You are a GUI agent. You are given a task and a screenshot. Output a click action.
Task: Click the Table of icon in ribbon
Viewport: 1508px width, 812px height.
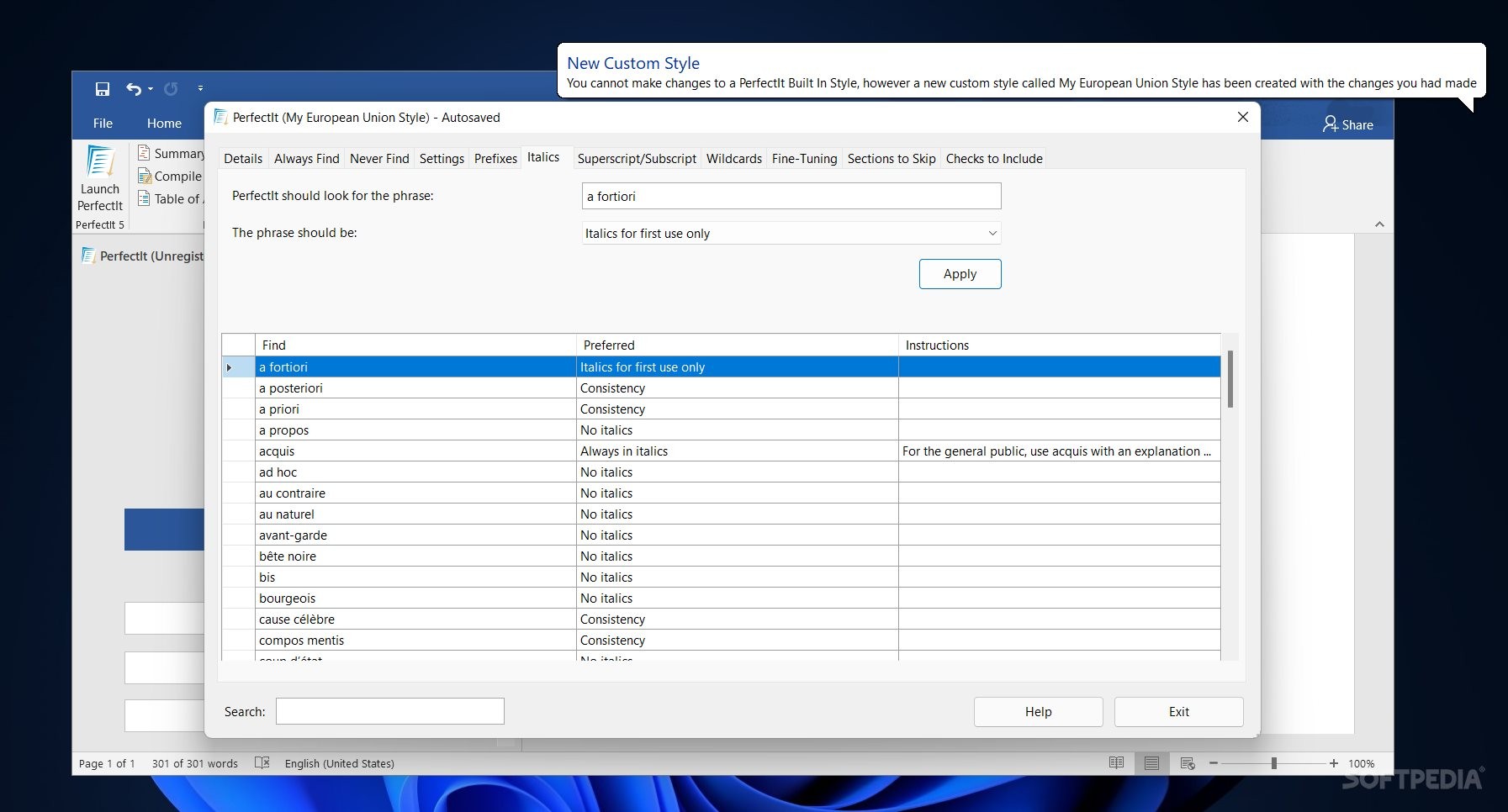pyautogui.click(x=144, y=198)
